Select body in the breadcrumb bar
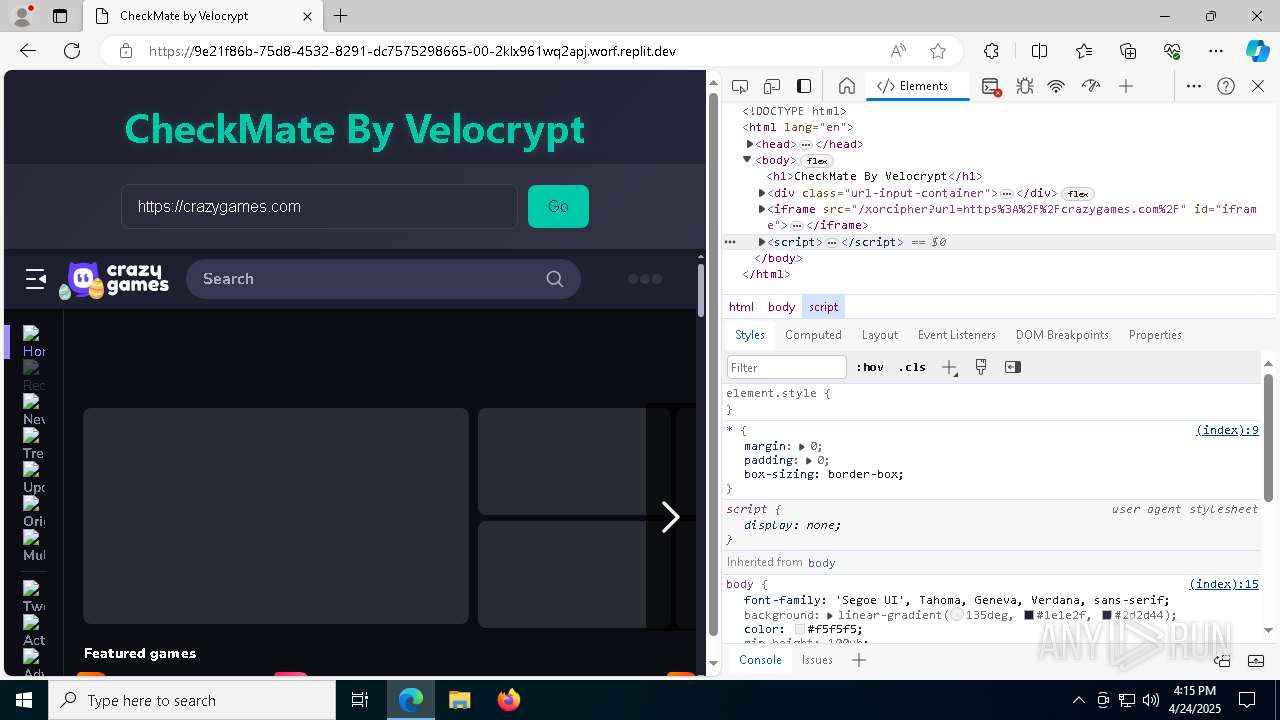1280x720 pixels. 781,307
